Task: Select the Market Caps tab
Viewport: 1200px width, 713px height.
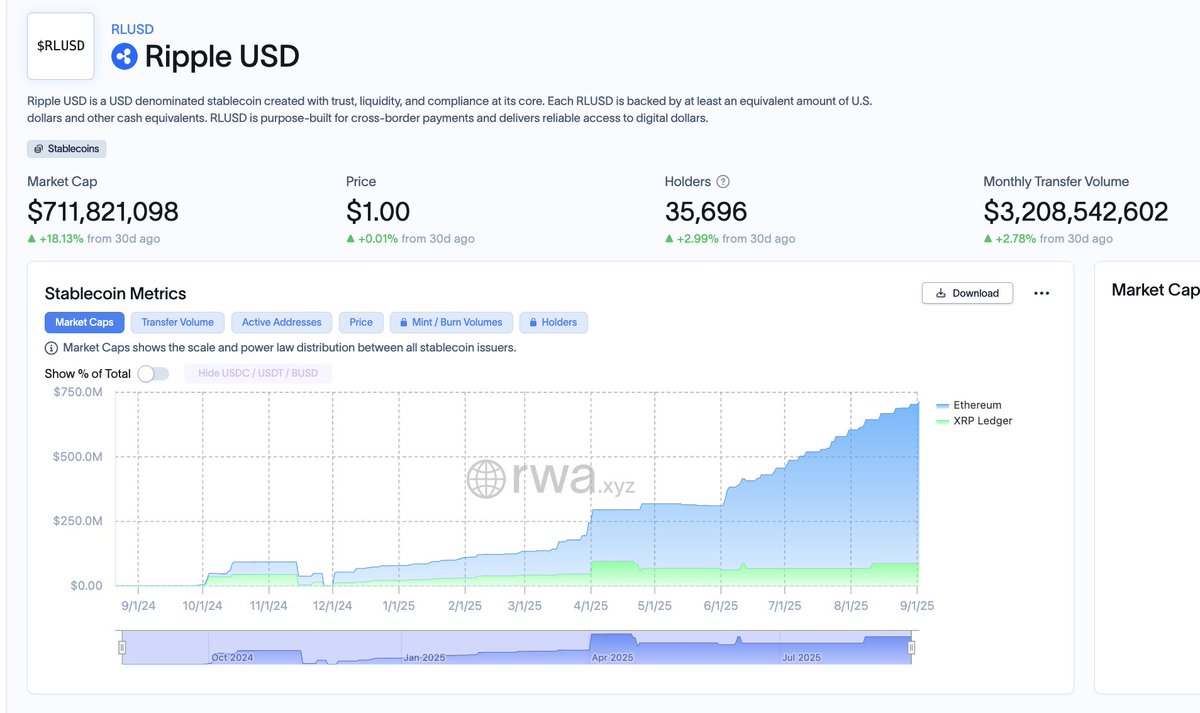Action: coord(85,322)
